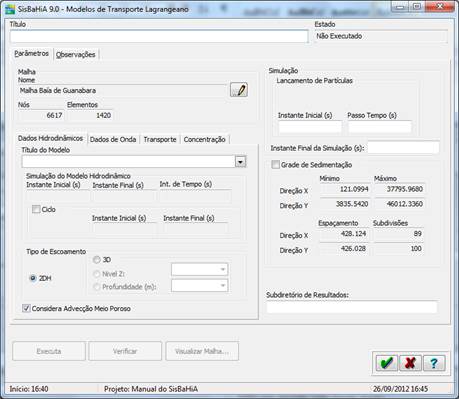Choose the Nível Z radio option
Screen dimensions: 459x399
[x=97, y=274]
